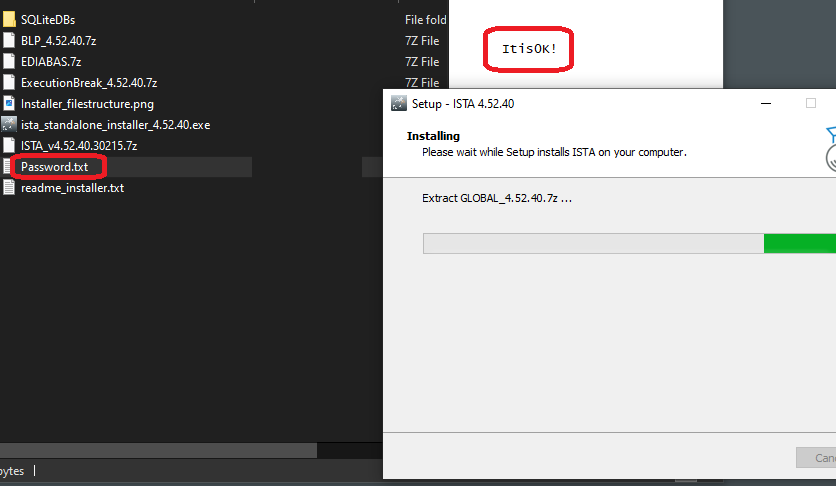Click the Password.txt document icon

pos(7,167)
